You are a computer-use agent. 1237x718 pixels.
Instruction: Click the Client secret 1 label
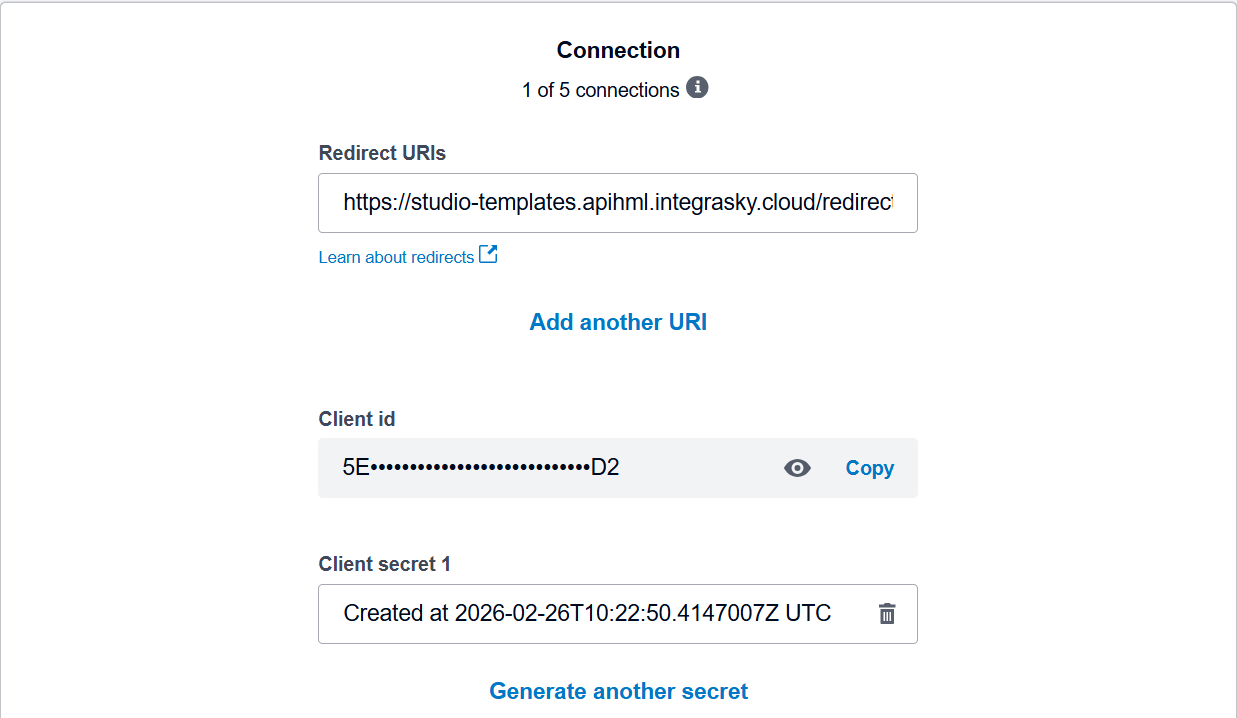385,564
